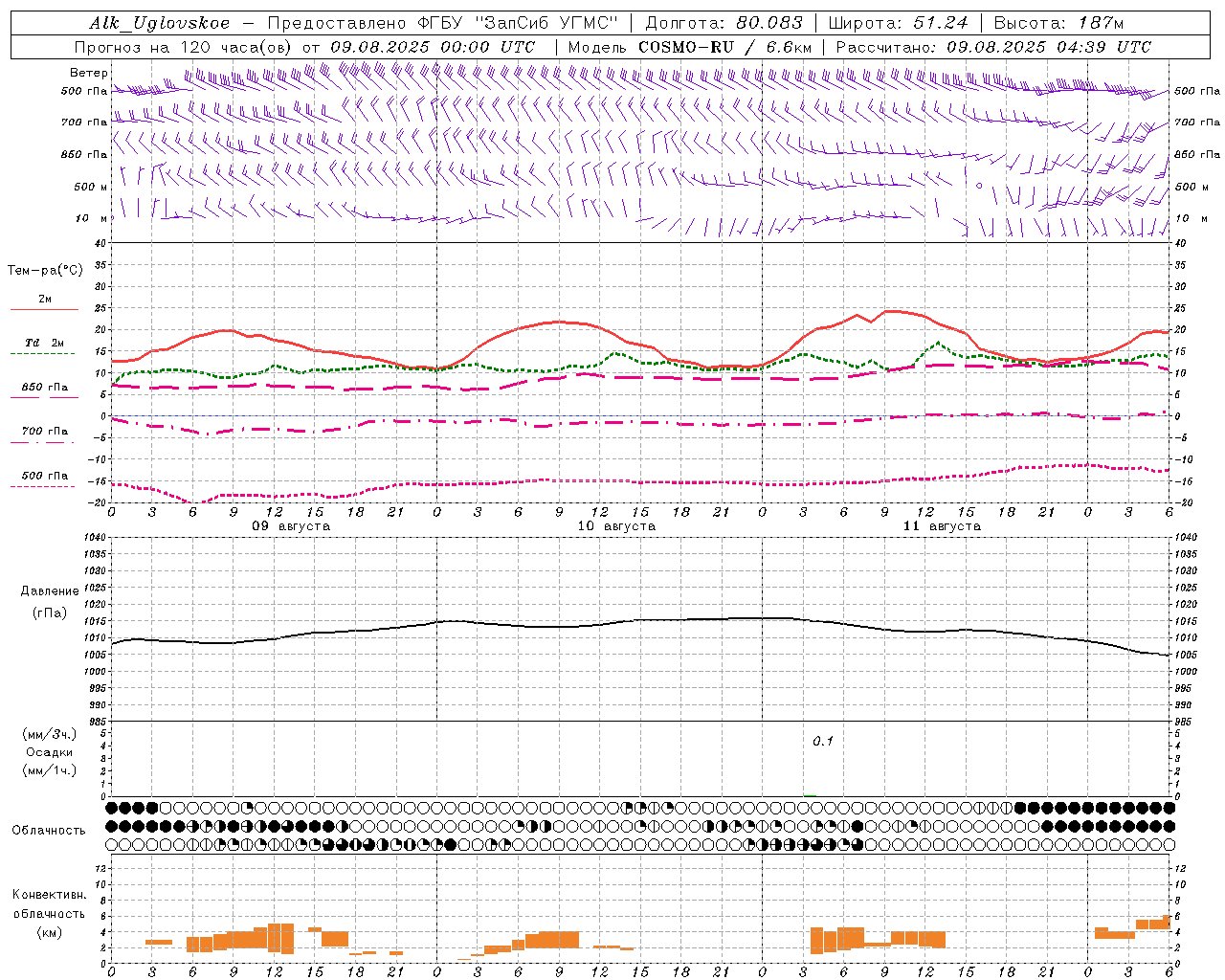Click the "Давление" pressure panel label

50,591
